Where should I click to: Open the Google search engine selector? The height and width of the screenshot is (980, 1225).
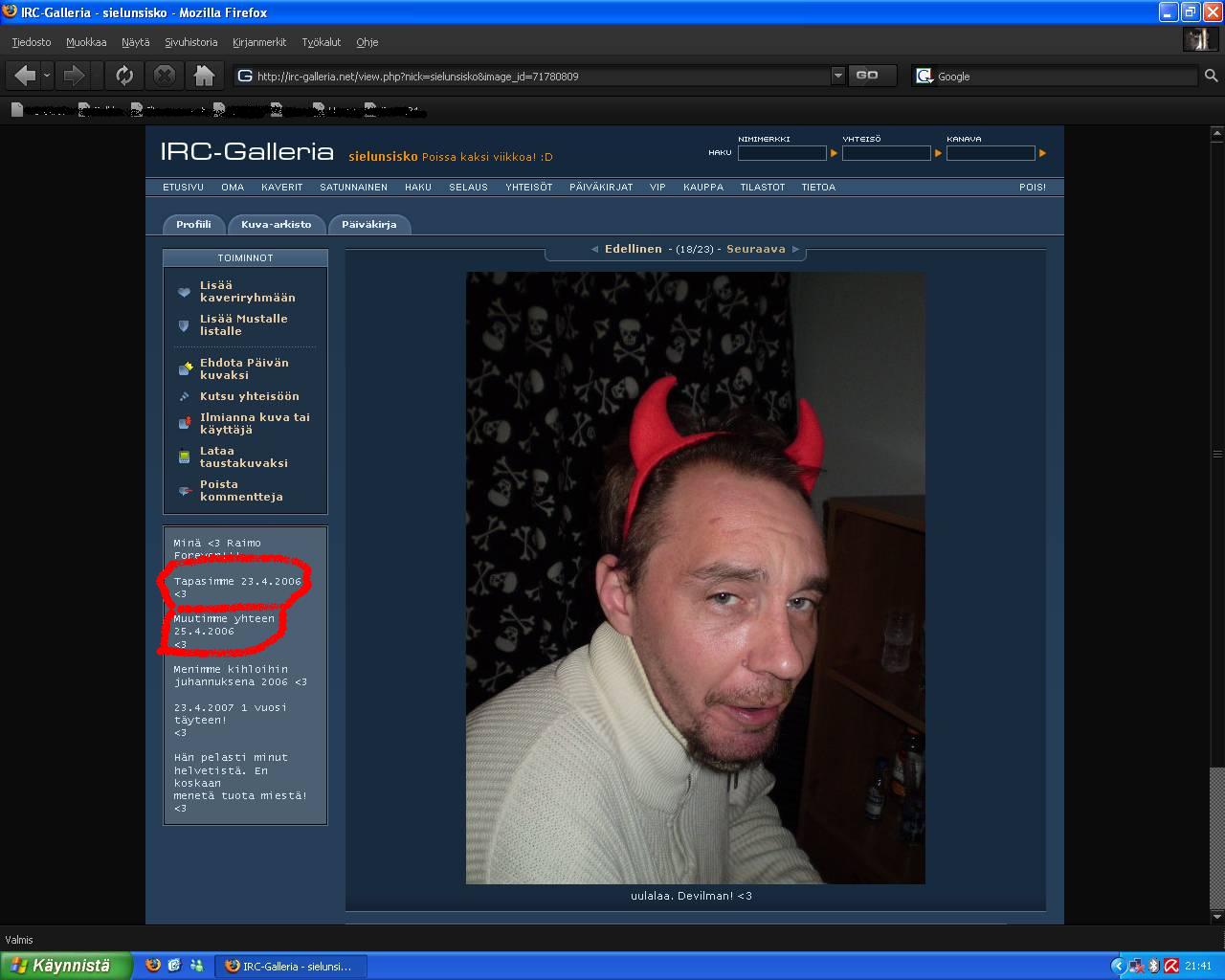tap(924, 76)
